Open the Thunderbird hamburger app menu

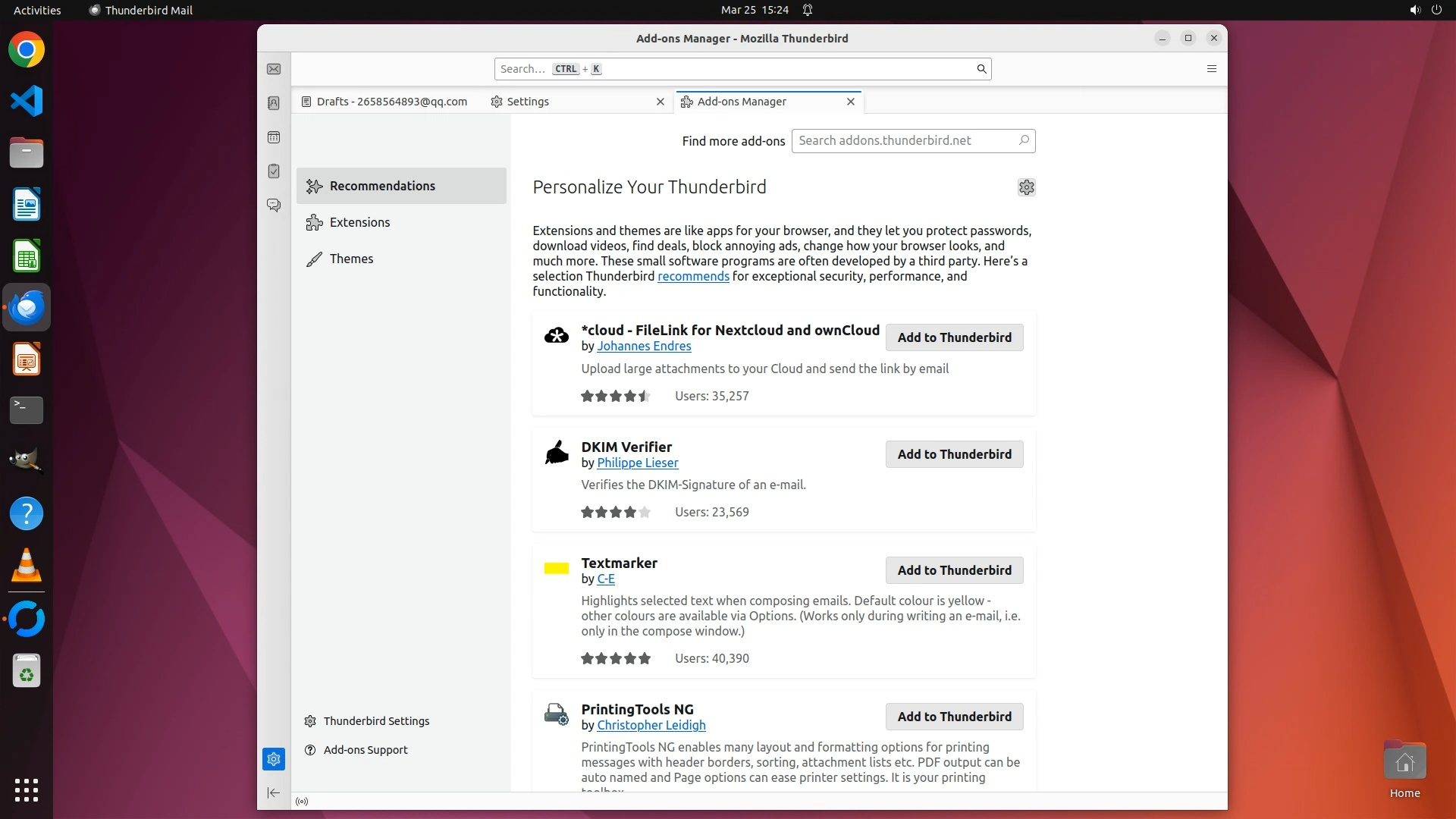pyautogui.click(x=1211, y=69)
